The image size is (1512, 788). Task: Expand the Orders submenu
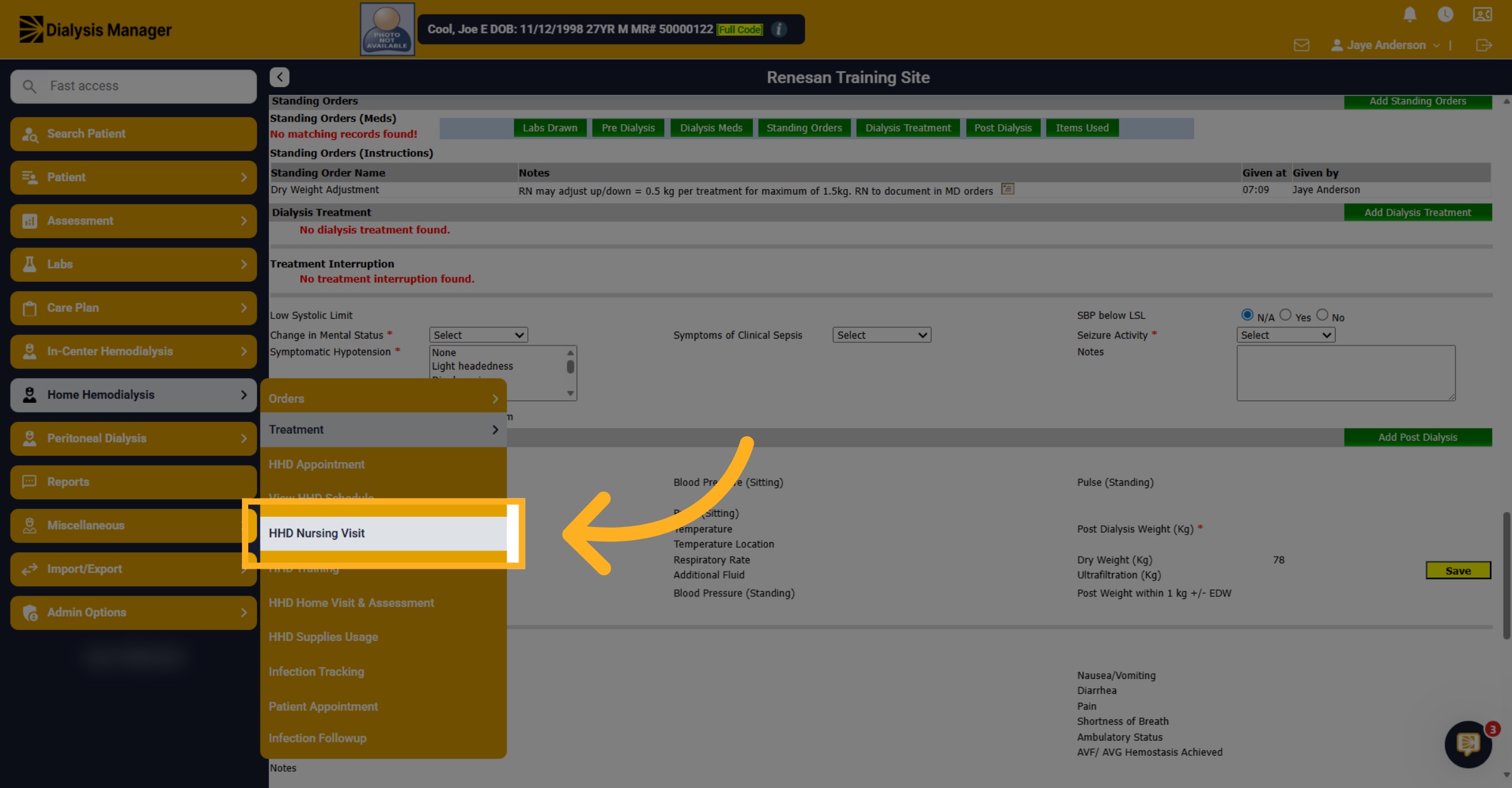click(x=383, y=398)
